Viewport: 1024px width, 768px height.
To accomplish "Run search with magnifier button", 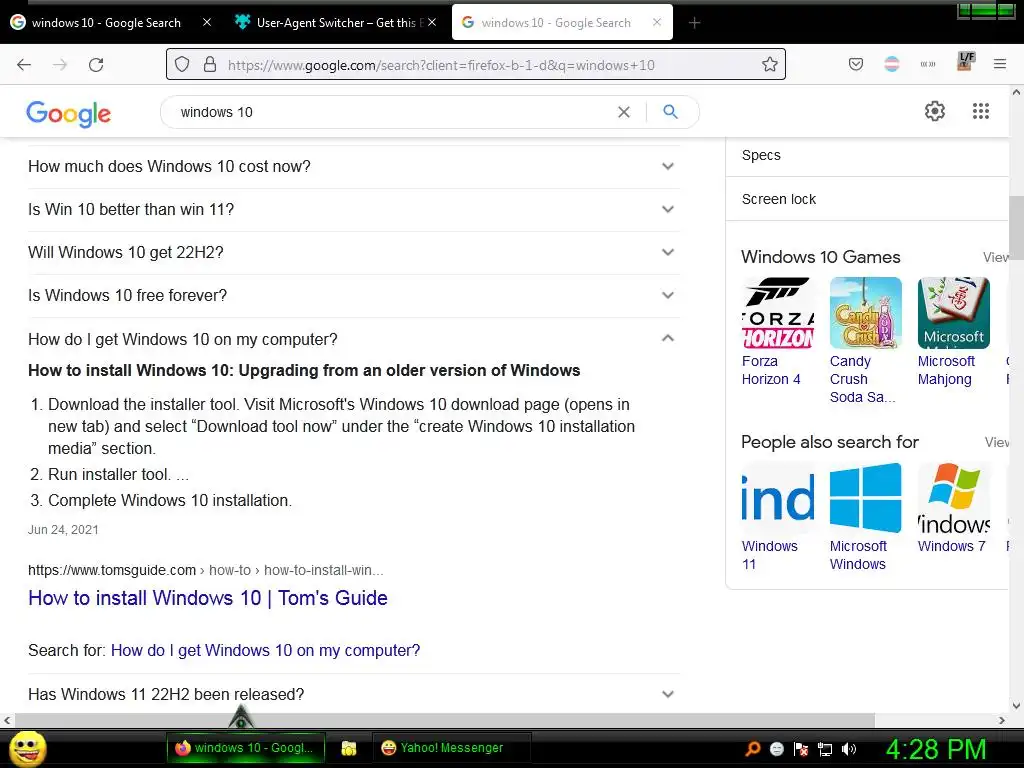I will click(670, 112).
